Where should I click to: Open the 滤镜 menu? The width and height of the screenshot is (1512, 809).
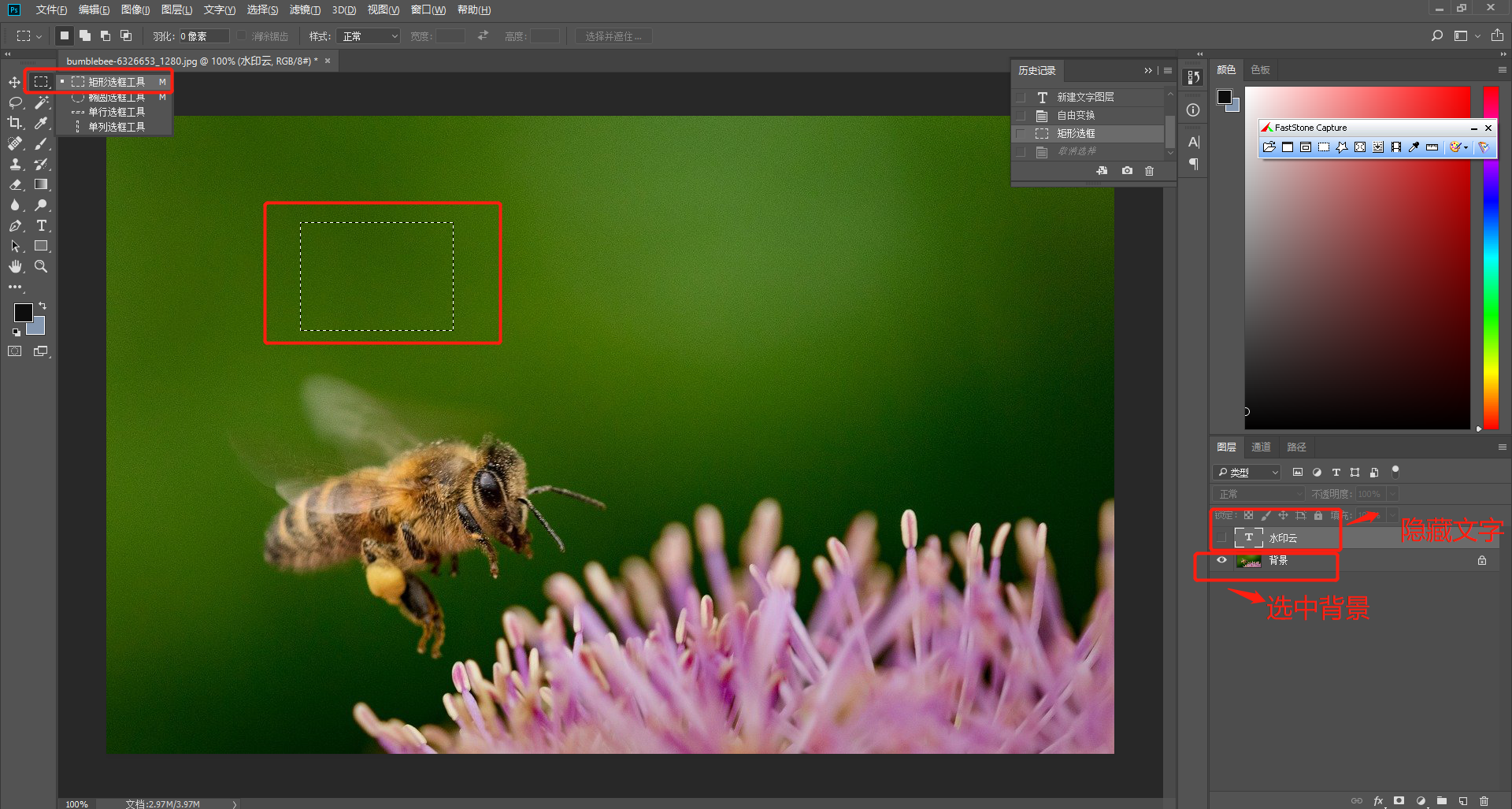(x=304, y=10)
